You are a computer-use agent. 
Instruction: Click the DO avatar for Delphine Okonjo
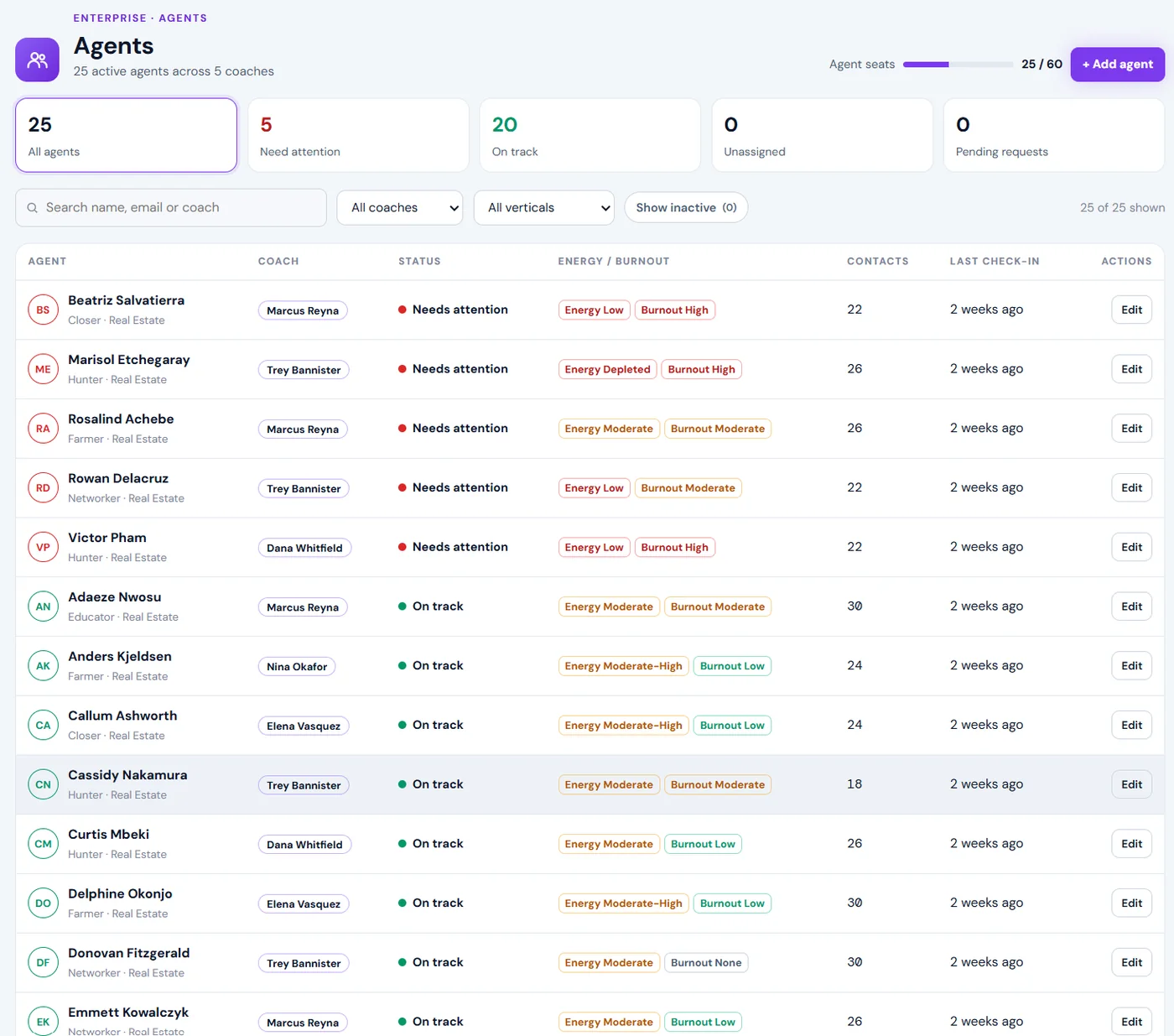pyautogui.click(x=43, y=903)
